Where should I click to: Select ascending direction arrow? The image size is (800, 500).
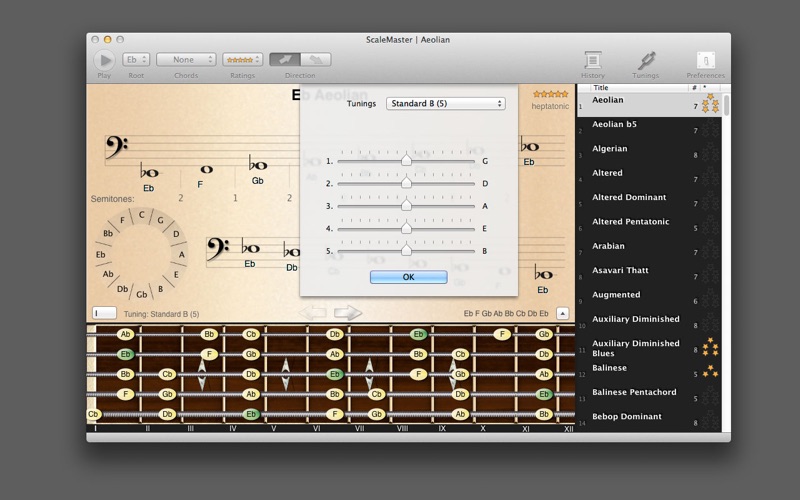tap(285, 60)
